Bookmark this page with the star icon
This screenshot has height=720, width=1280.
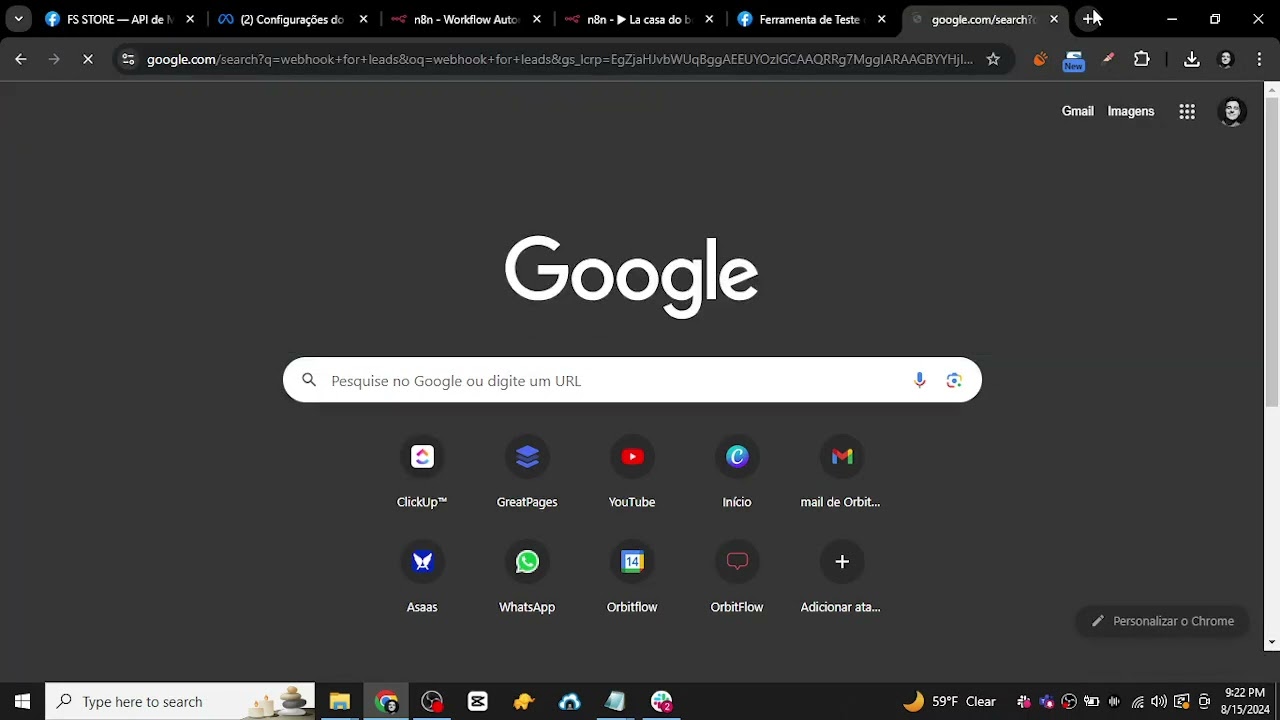click(x=993, y=60)
